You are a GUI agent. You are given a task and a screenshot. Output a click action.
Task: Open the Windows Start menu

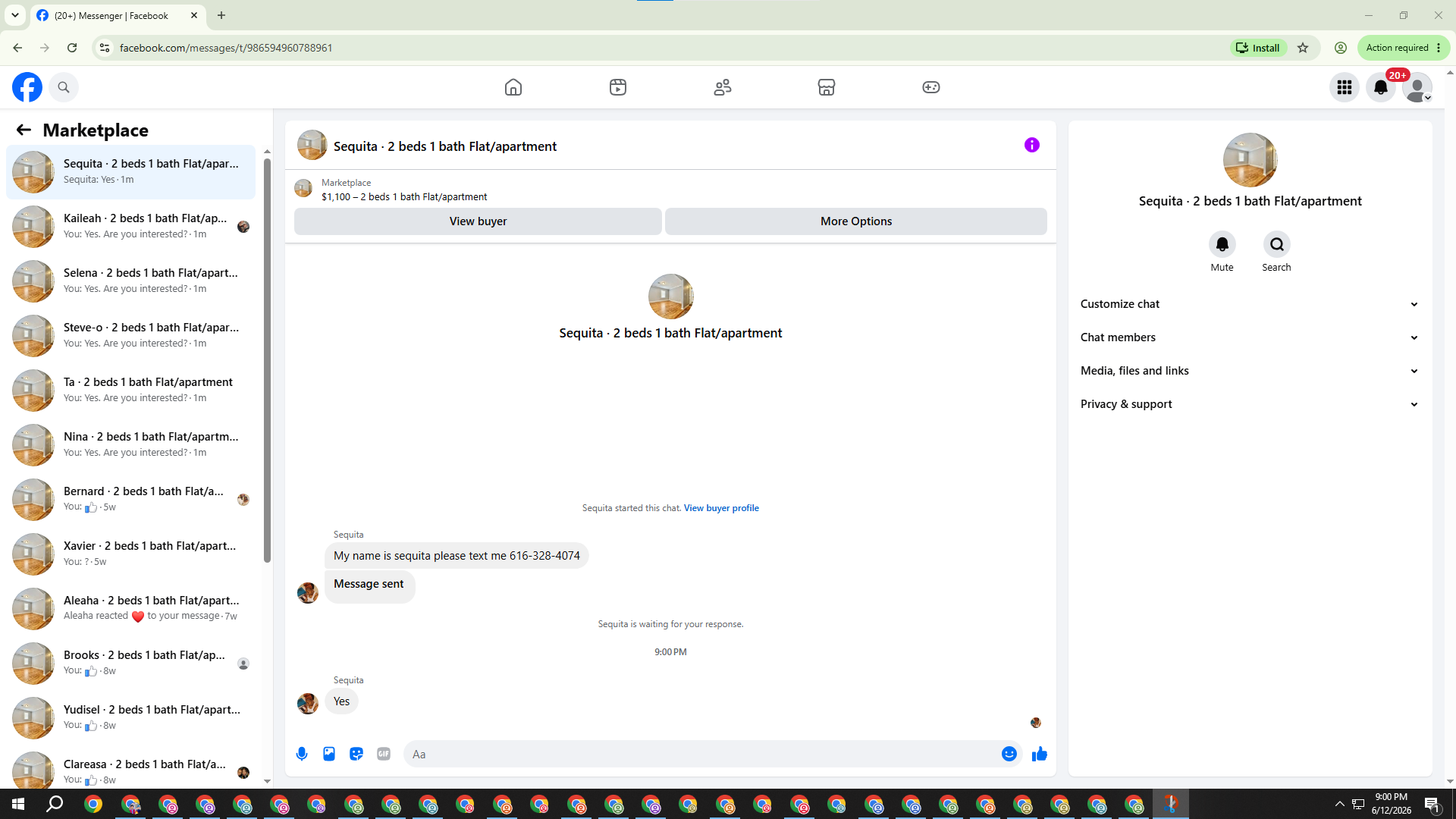point(18,804)
